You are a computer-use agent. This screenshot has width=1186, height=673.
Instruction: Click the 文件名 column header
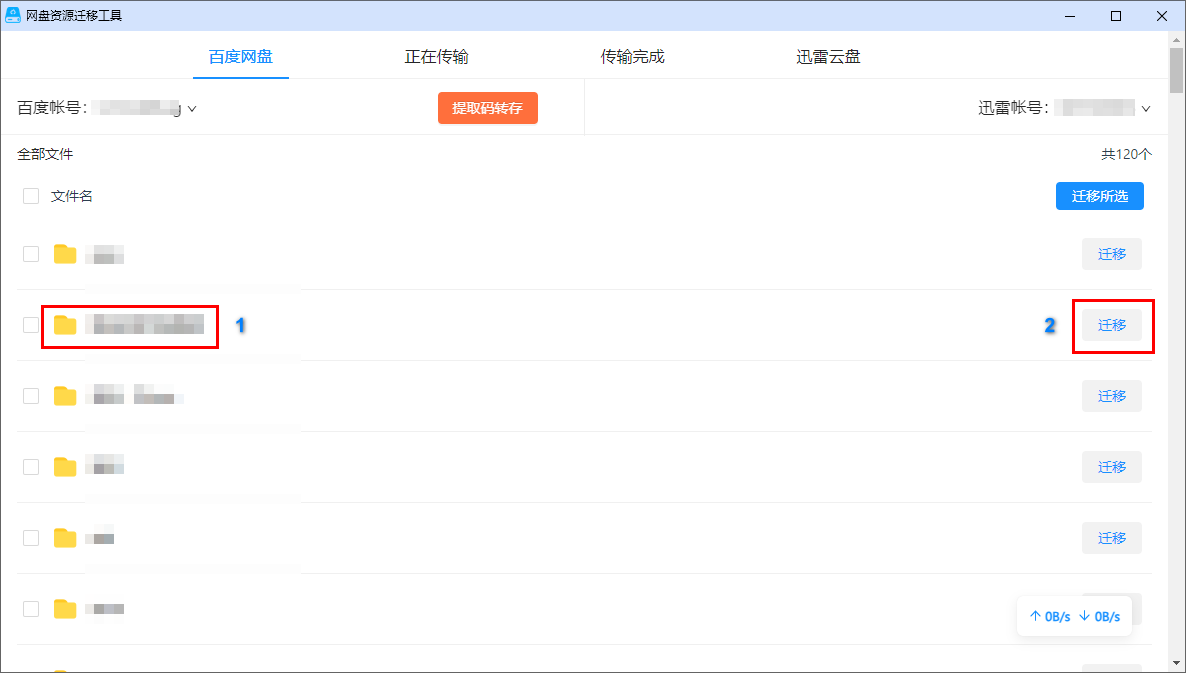coord(72,197)
